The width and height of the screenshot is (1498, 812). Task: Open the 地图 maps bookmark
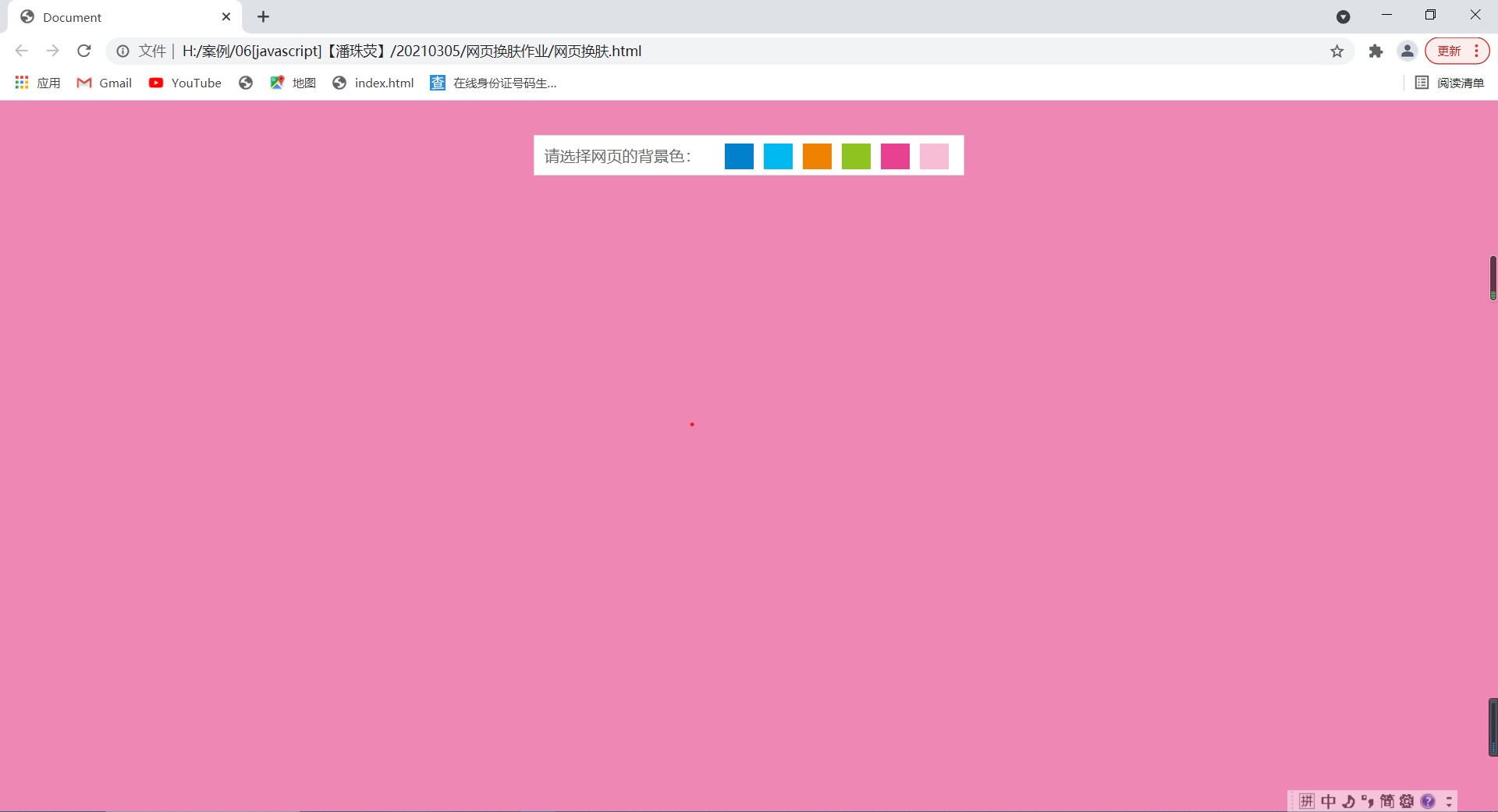tap(293, 83)
